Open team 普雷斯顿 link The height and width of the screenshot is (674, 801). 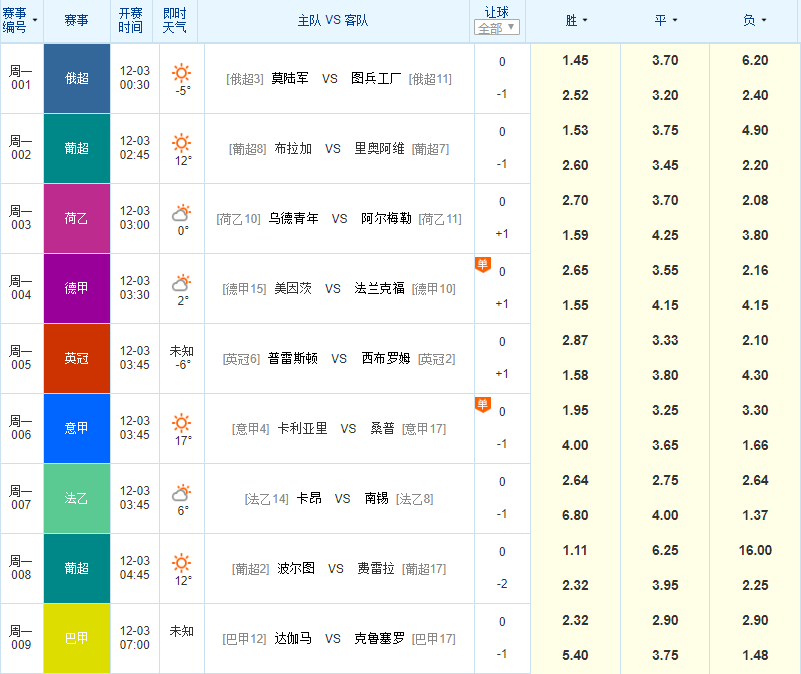[x=293, y=358]
